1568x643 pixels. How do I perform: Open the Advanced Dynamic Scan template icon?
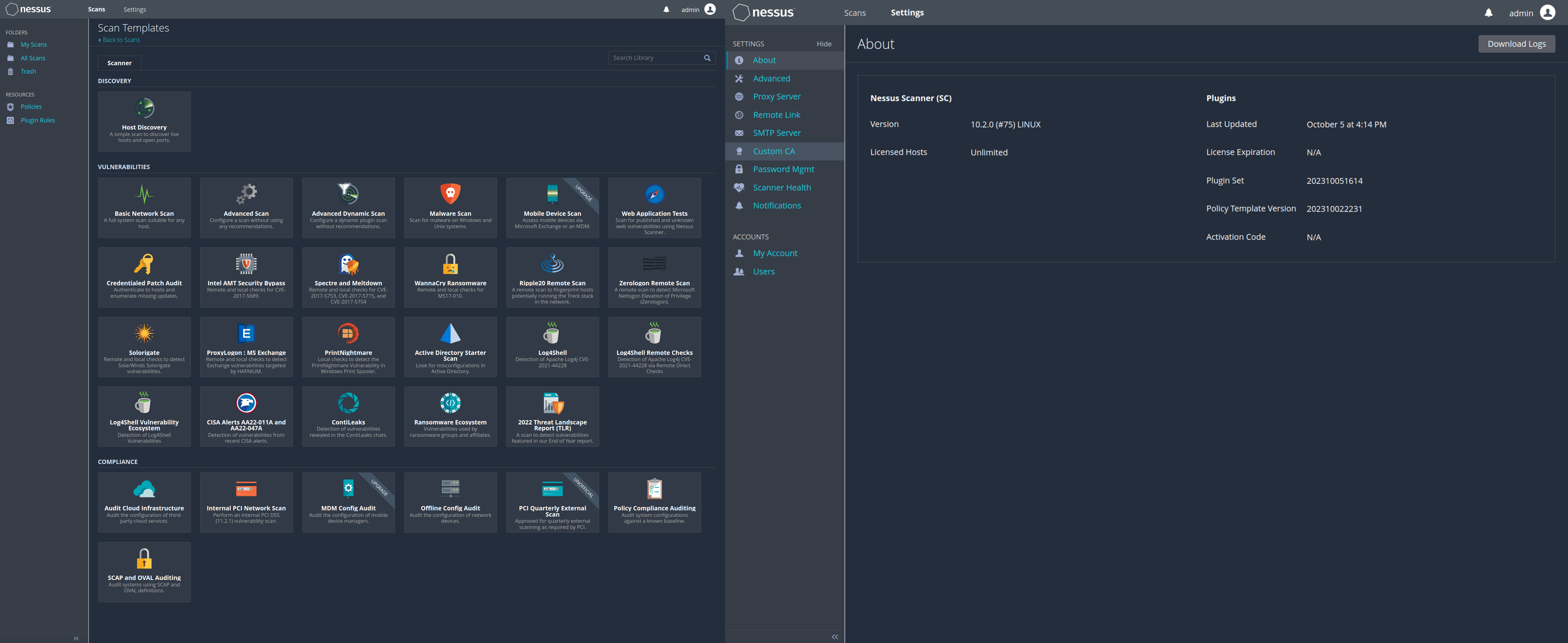(348, 194)
